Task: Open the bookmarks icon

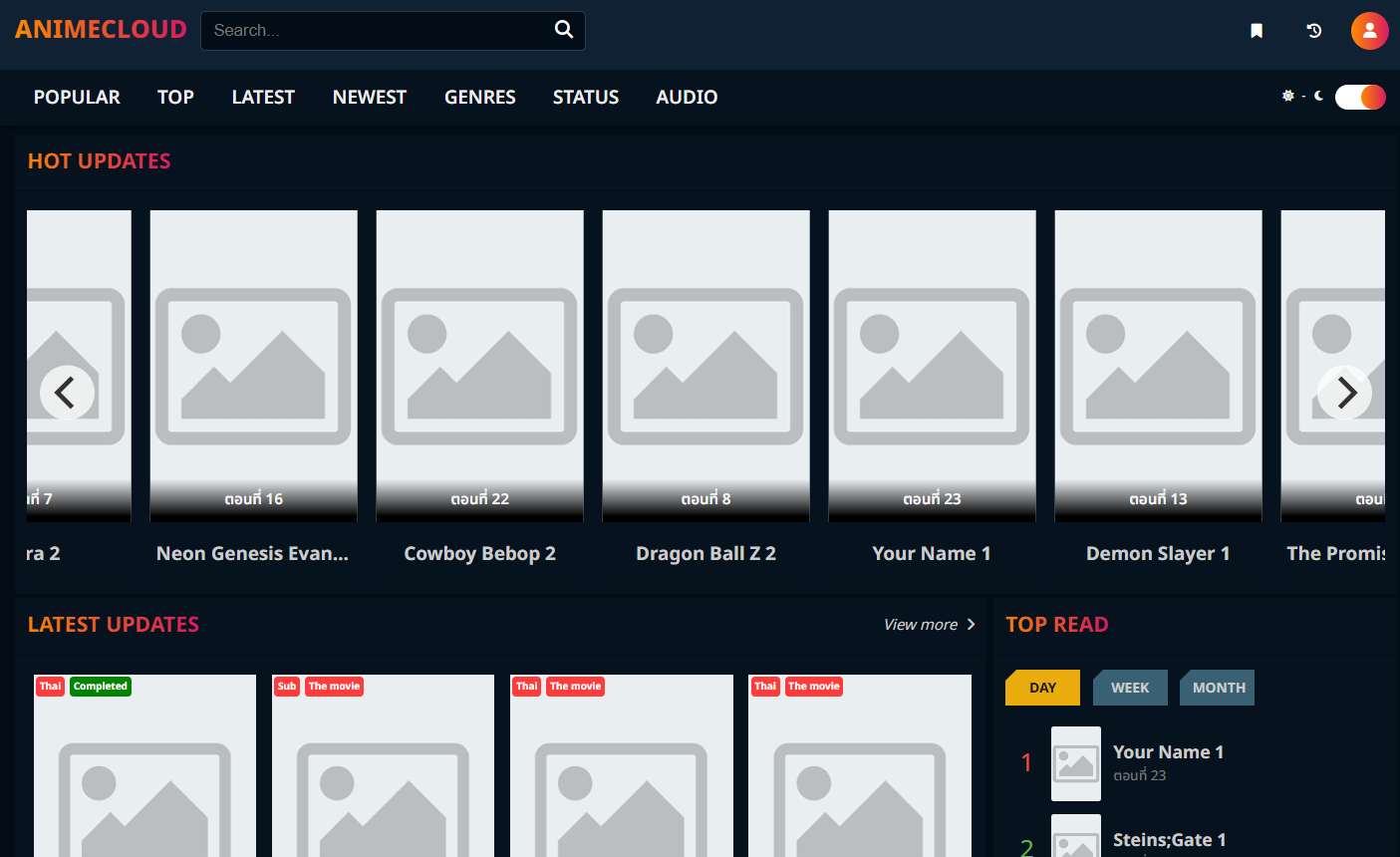Action: point(1257,31)
